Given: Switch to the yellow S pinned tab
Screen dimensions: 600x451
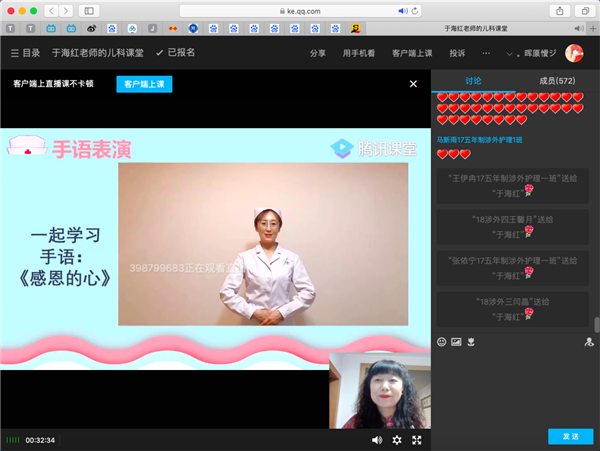Looking at the screenshot, I should (355, 28).
